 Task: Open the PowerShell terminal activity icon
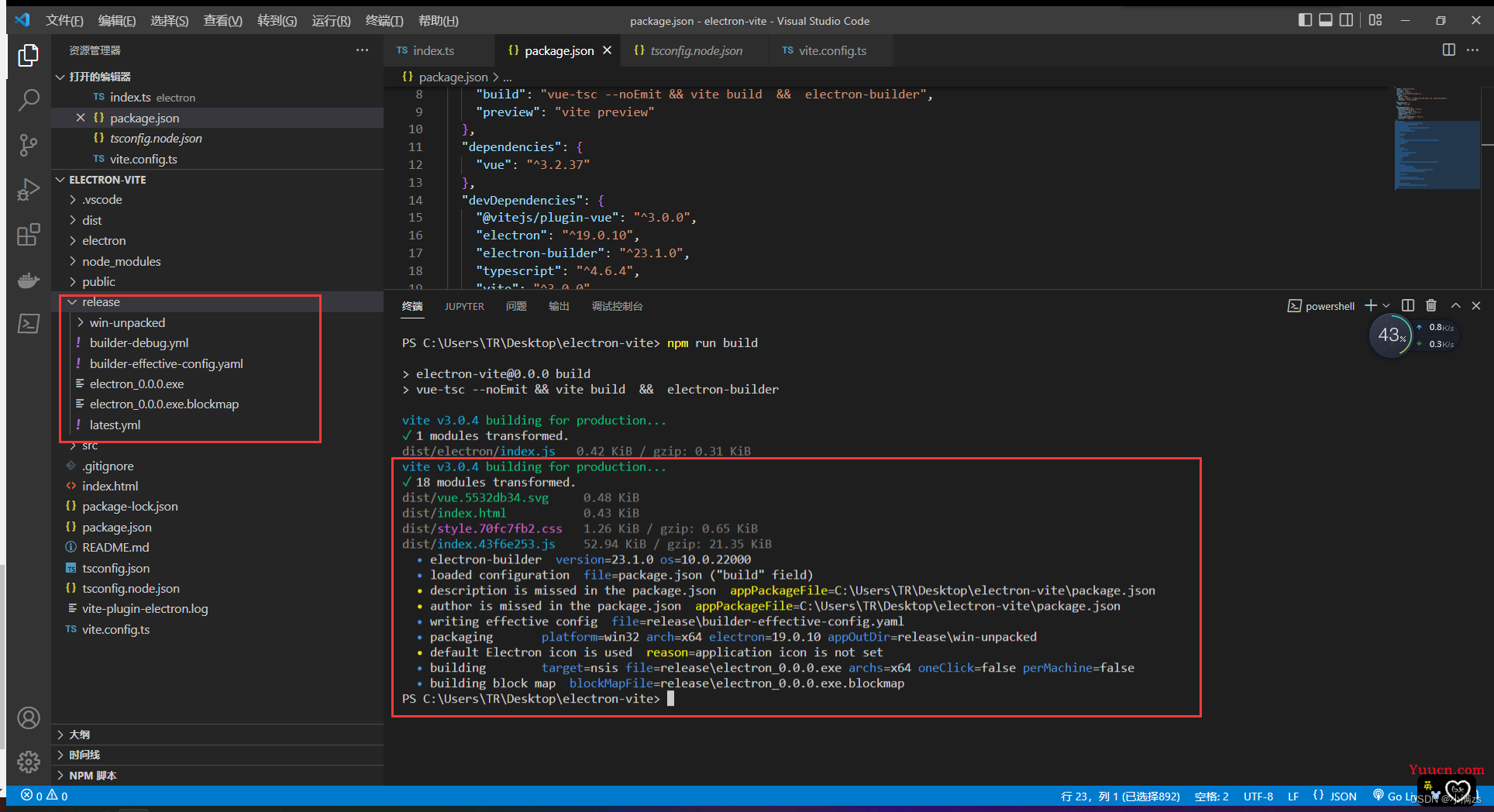click(29, 324)
